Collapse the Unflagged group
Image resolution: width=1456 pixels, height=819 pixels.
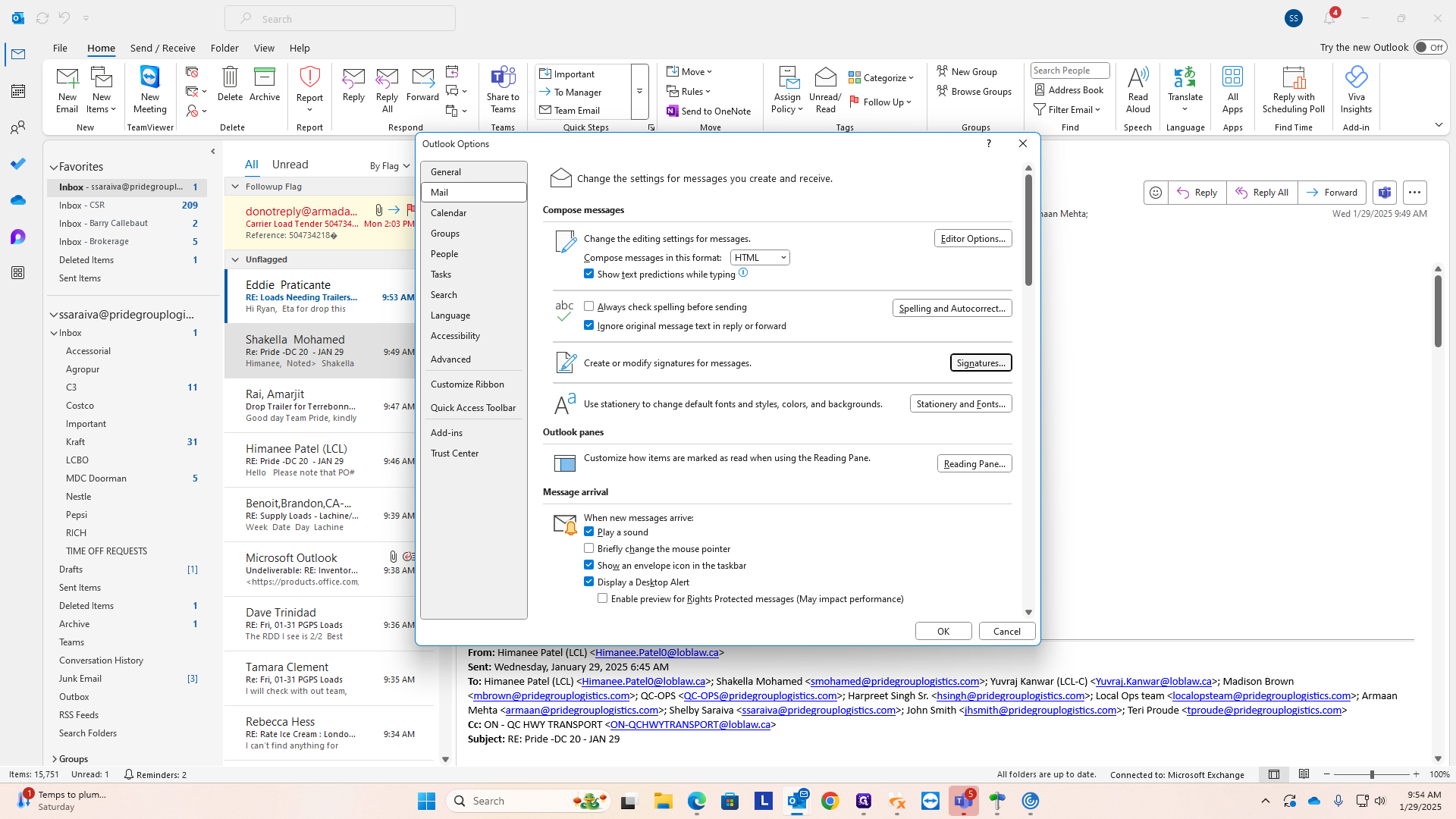click(x=235, y=259)
